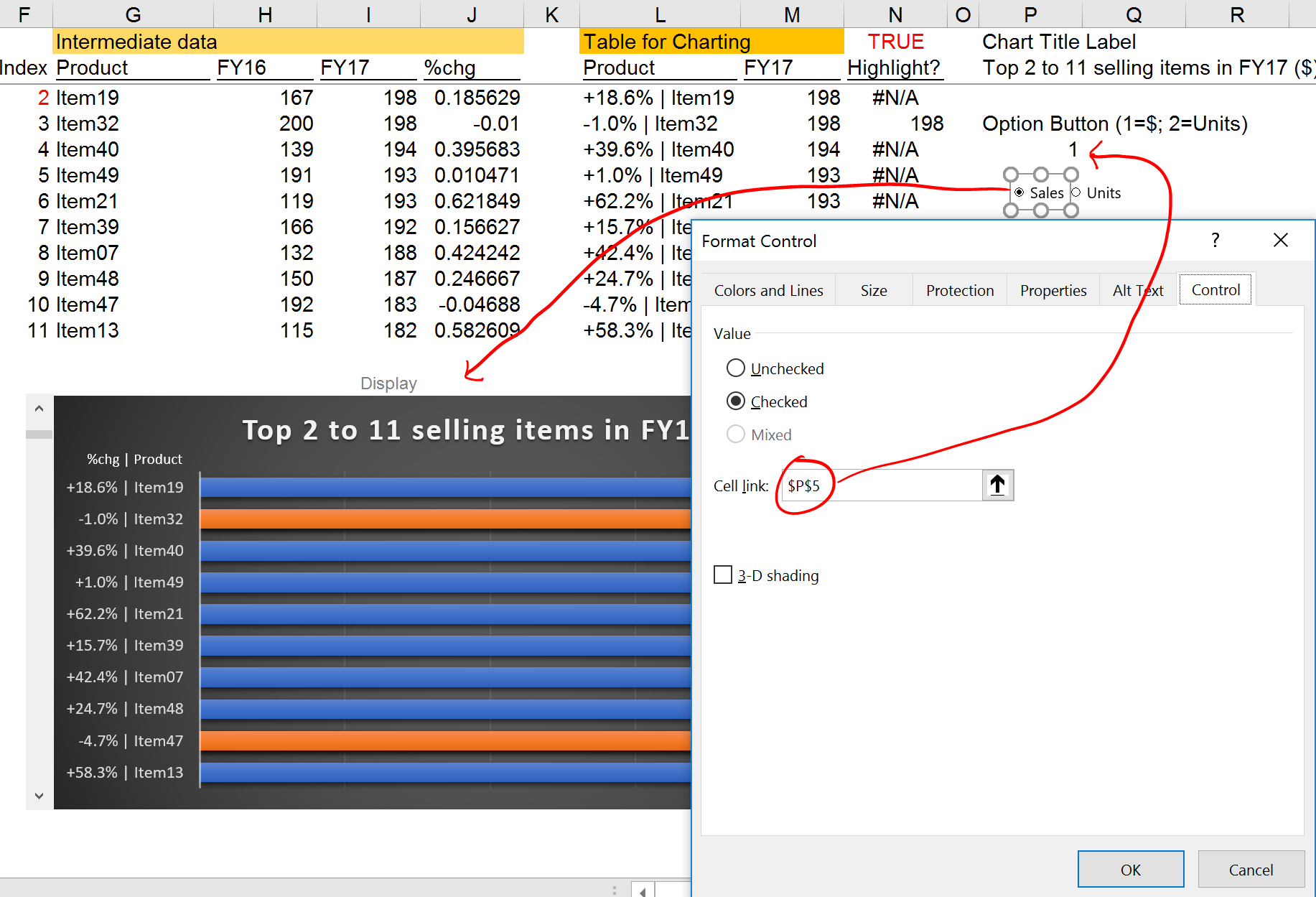1316x897 pixels.
Task: Select the Unchecked value option
Action: coord(736,368)
